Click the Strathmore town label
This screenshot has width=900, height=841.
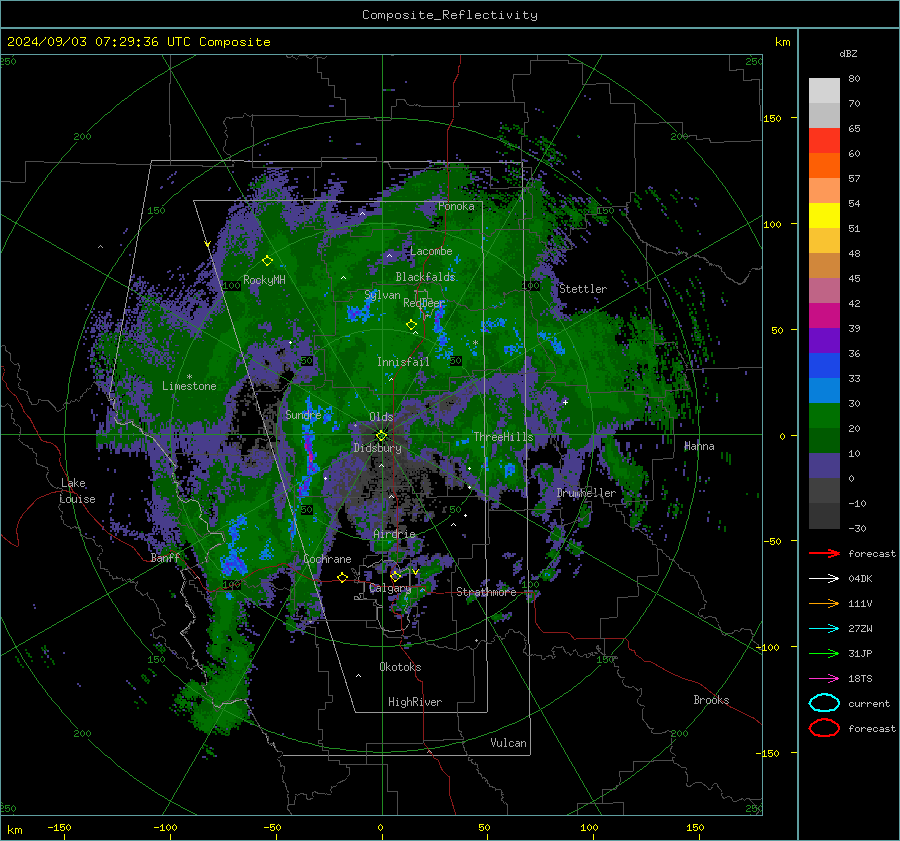486,592
